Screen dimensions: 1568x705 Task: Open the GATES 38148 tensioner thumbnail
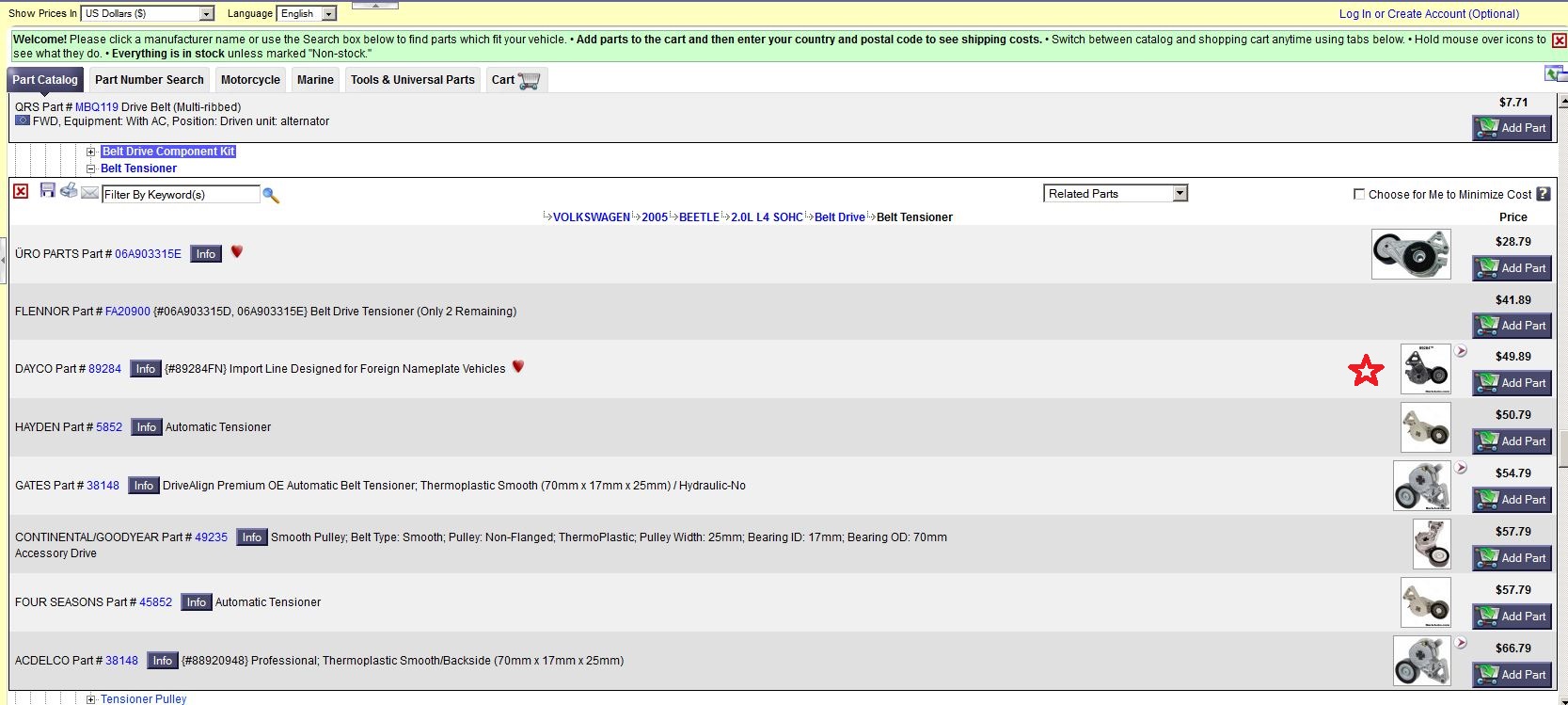click(1422, 486)
